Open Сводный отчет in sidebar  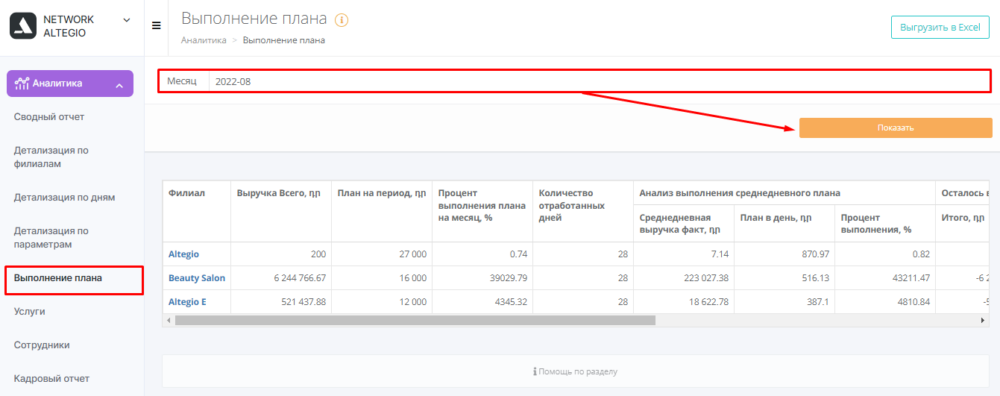49,117
